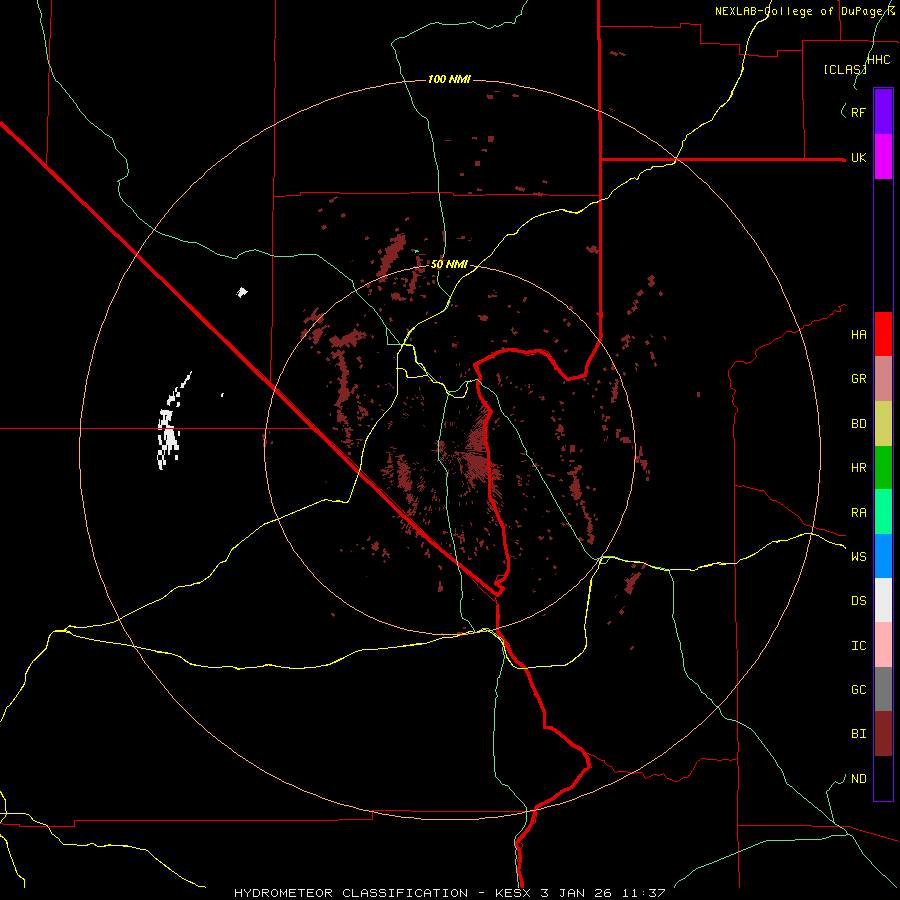Viewport: 900px width, 900px height.
Task: Click the '100 NMI' range ring label
Action: [x=449, y=79]
